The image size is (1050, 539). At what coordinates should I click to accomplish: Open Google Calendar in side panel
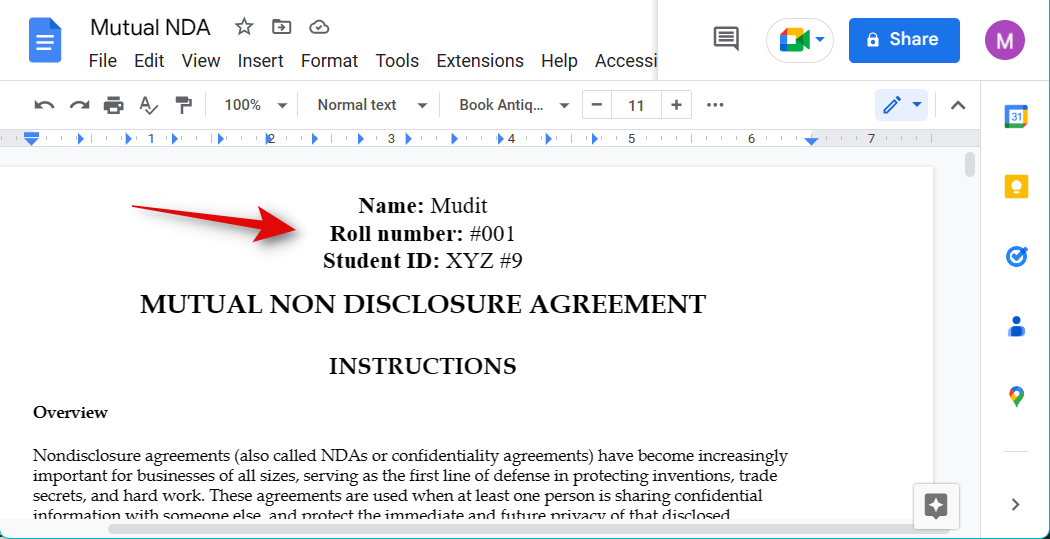click(1016, 117)
